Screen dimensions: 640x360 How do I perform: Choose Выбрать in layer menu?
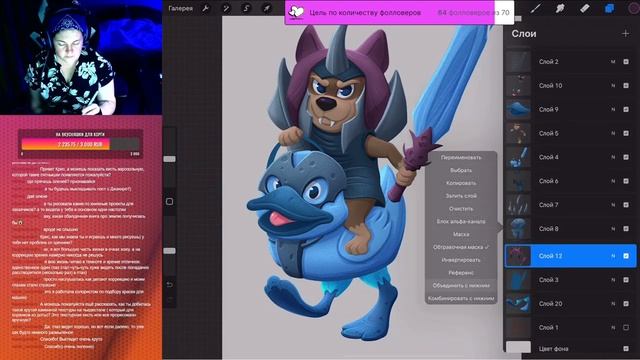(461, 170)
